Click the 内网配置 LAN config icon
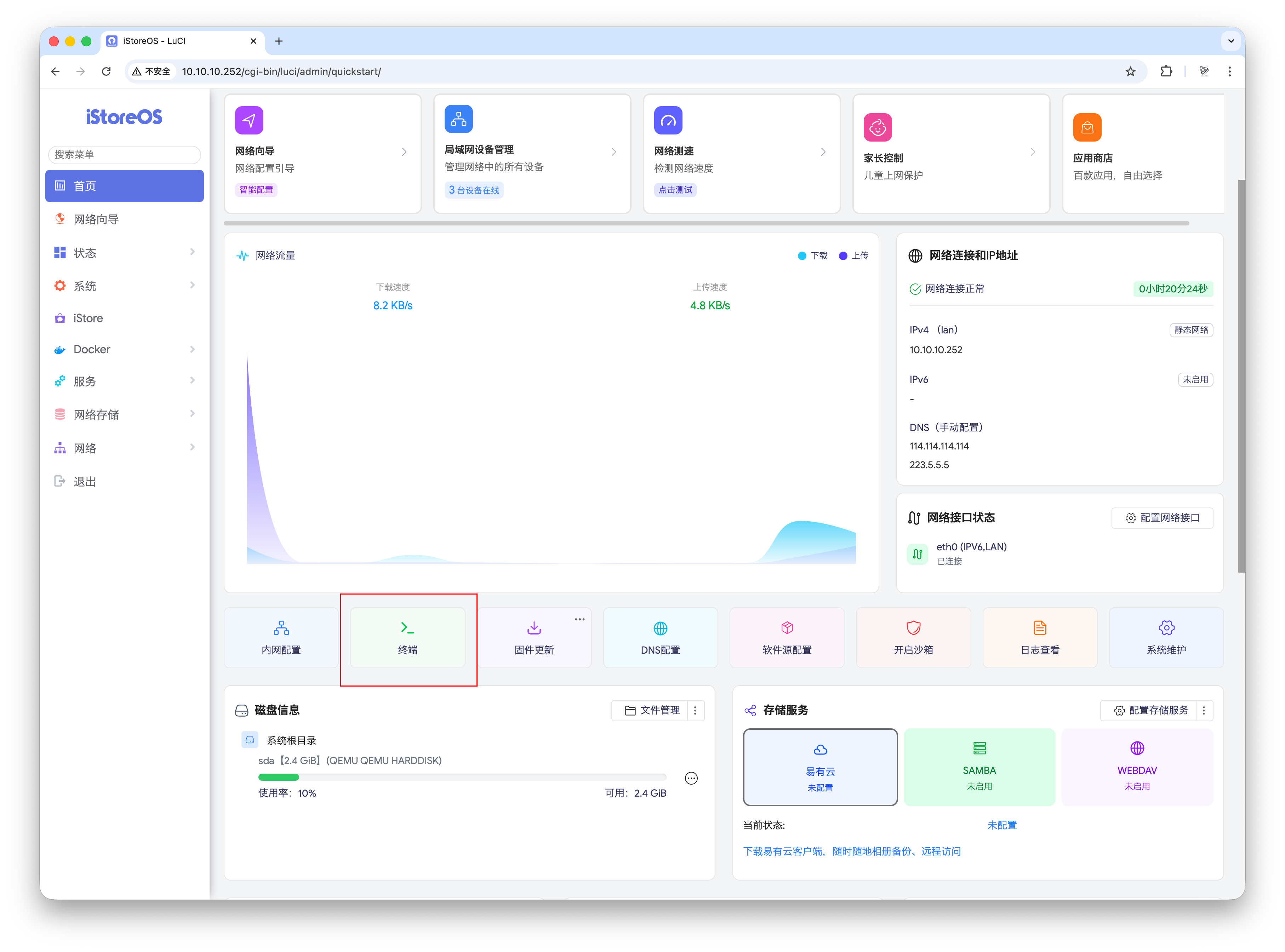 click(x=281, y=627)
